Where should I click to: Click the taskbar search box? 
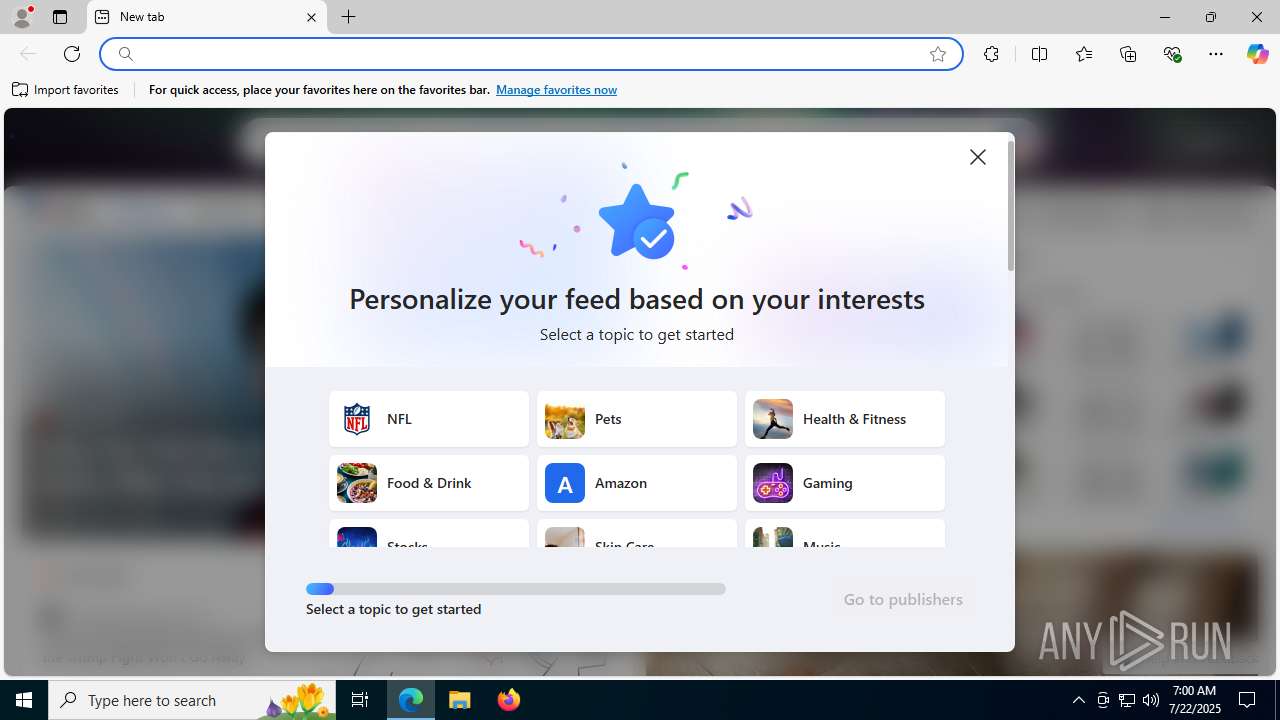[193, 700]
